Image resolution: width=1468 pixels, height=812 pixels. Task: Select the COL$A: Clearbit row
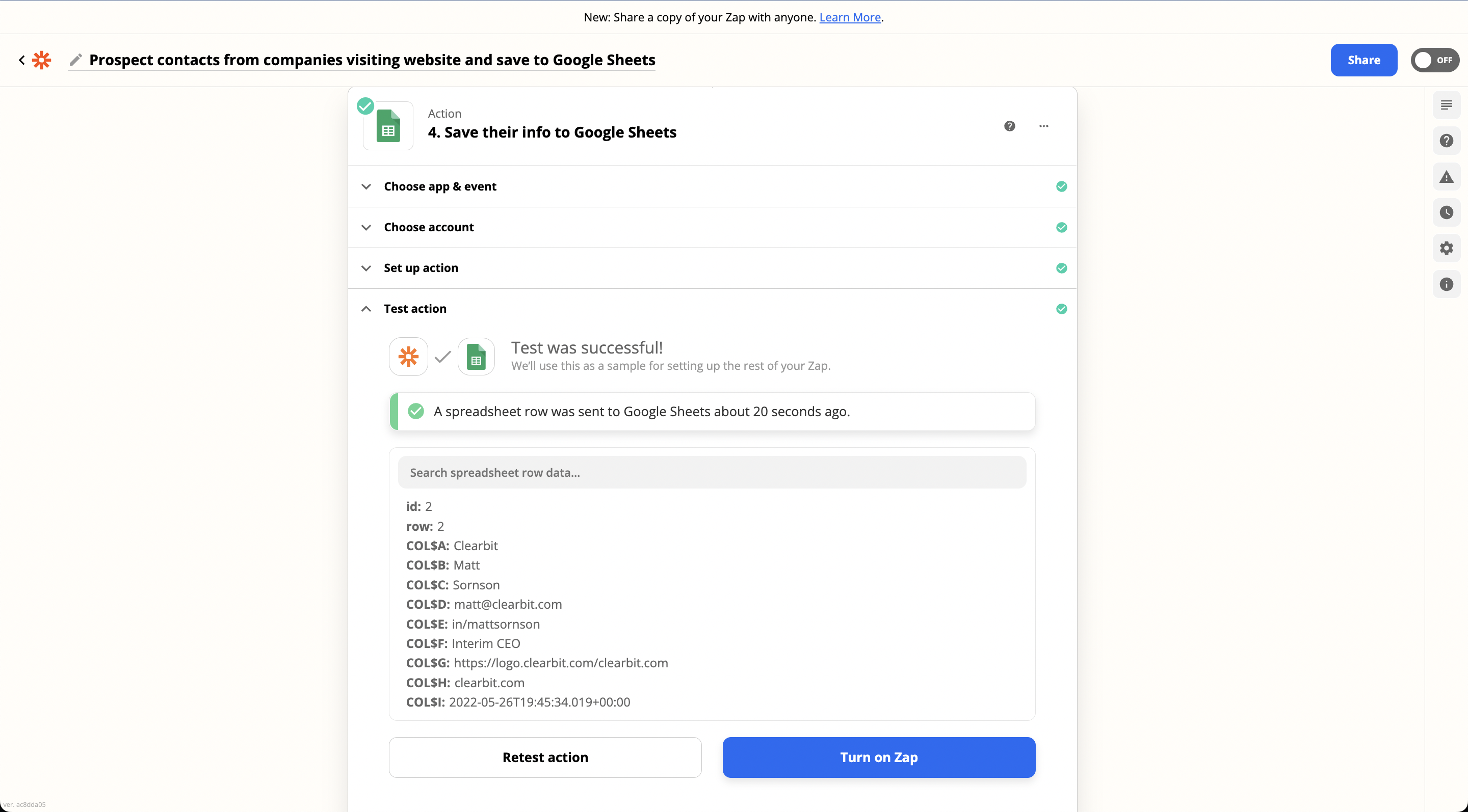(x=452, y=546)
